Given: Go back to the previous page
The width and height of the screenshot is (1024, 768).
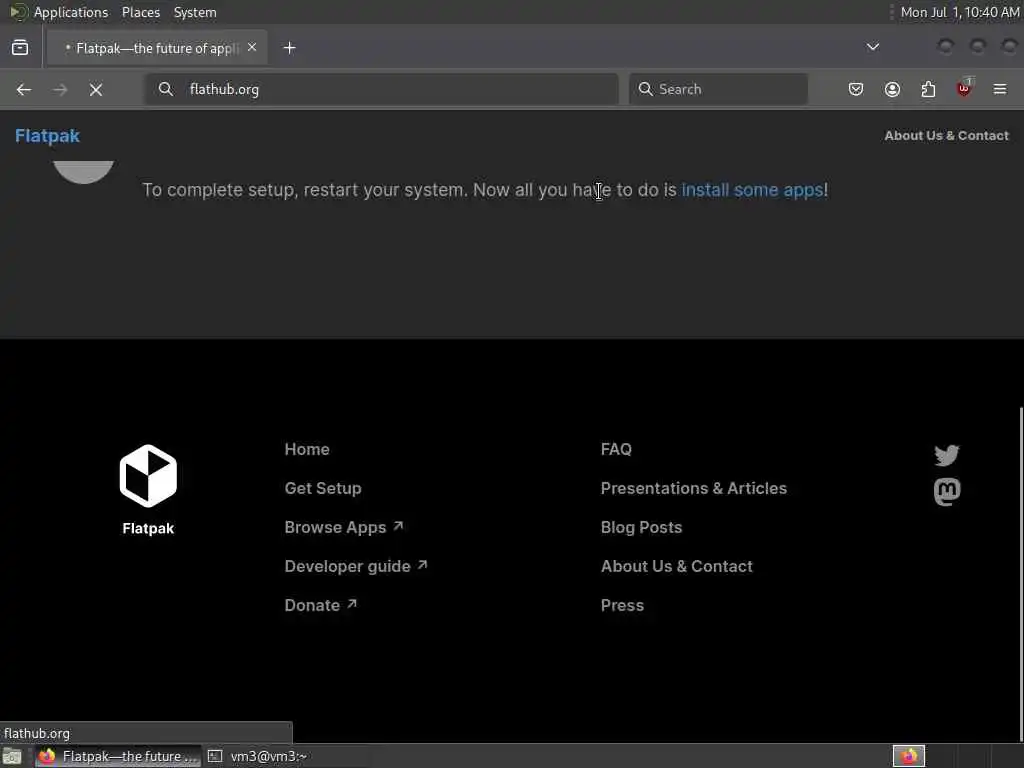Looking at the screenshot, I should click(24, 89).
